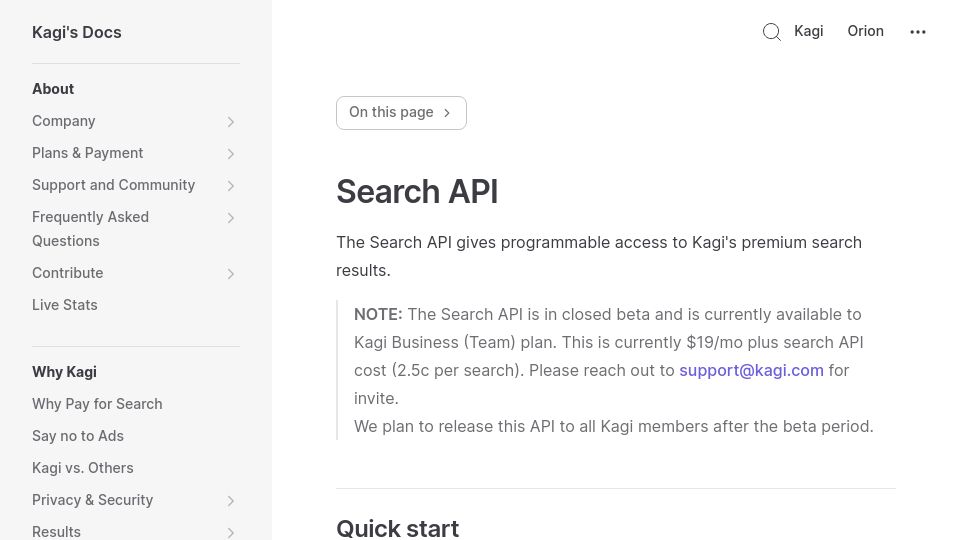Click the Why Kagi sidebar heading
This screenshot has width=960, height=540.
point(64,372)
